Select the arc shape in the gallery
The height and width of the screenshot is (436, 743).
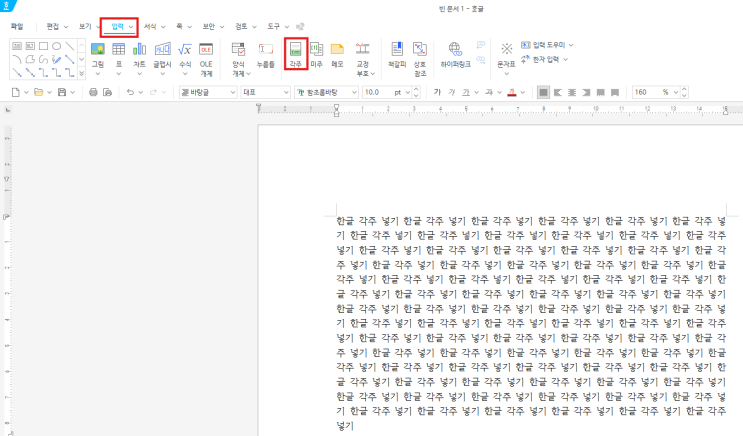pyautogui.click(x=17, y=59)
